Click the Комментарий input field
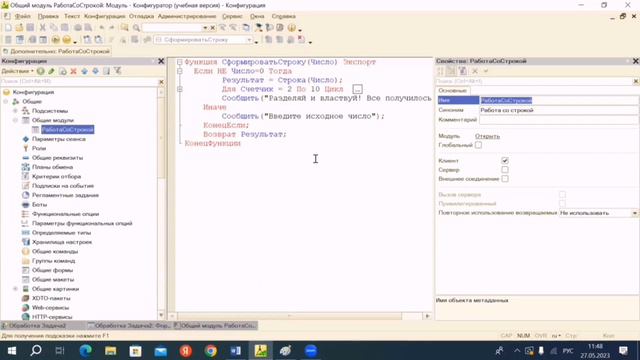The image size is (640, 360). 558,120
